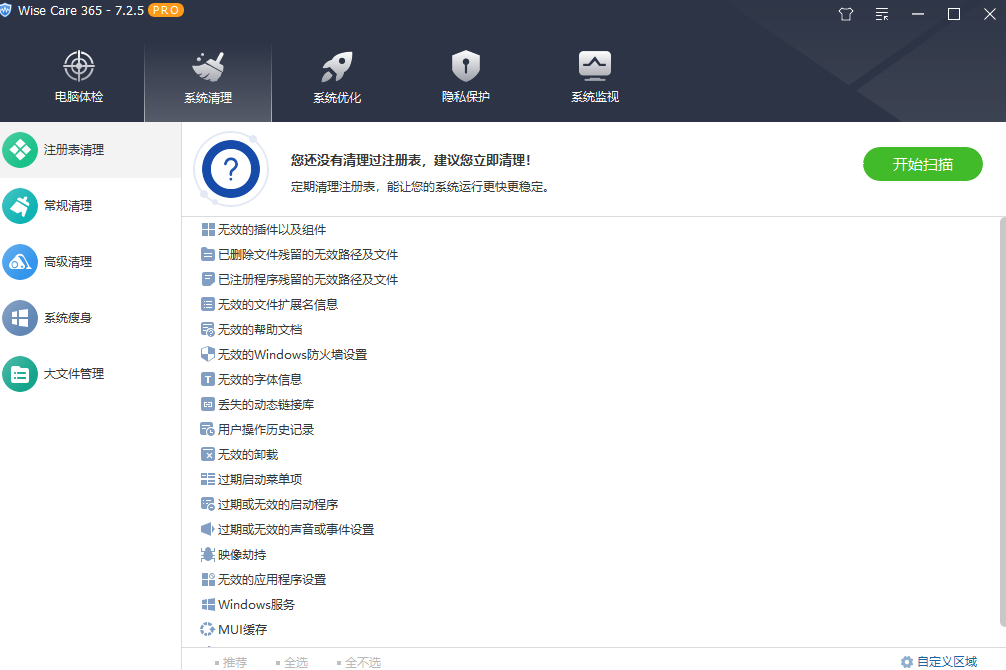Viewport: 1006px width, 670px height.
Task: Open the main menu from title bar
Action: pos(881,14)
